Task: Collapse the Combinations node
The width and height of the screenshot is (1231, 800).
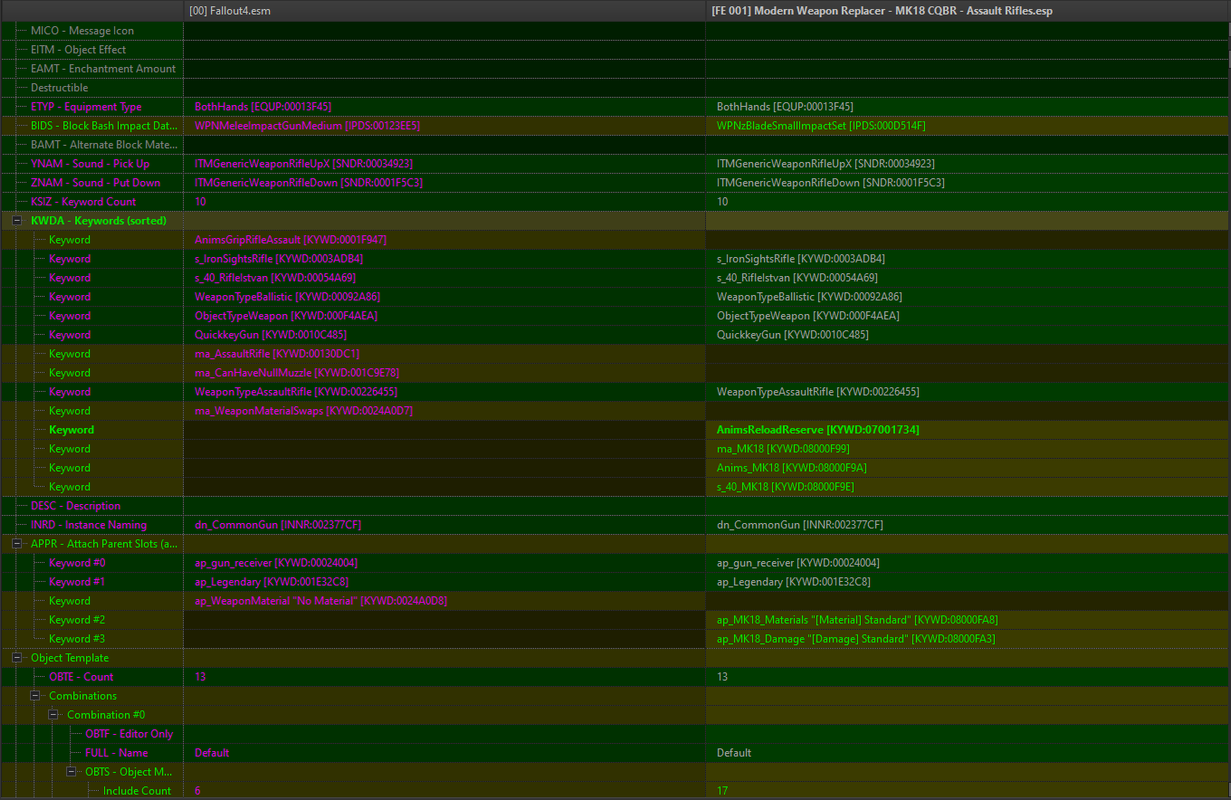Action: tap(35, 695)
